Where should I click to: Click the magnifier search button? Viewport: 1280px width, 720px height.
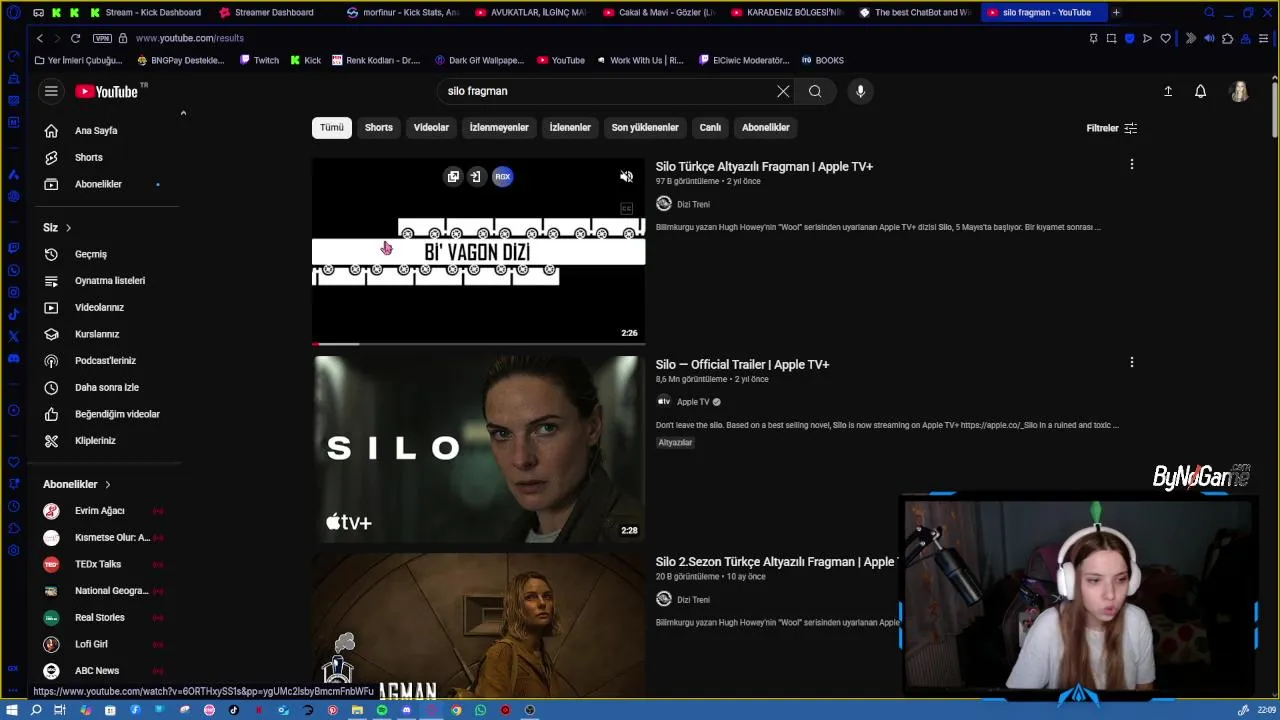(815, 91)
